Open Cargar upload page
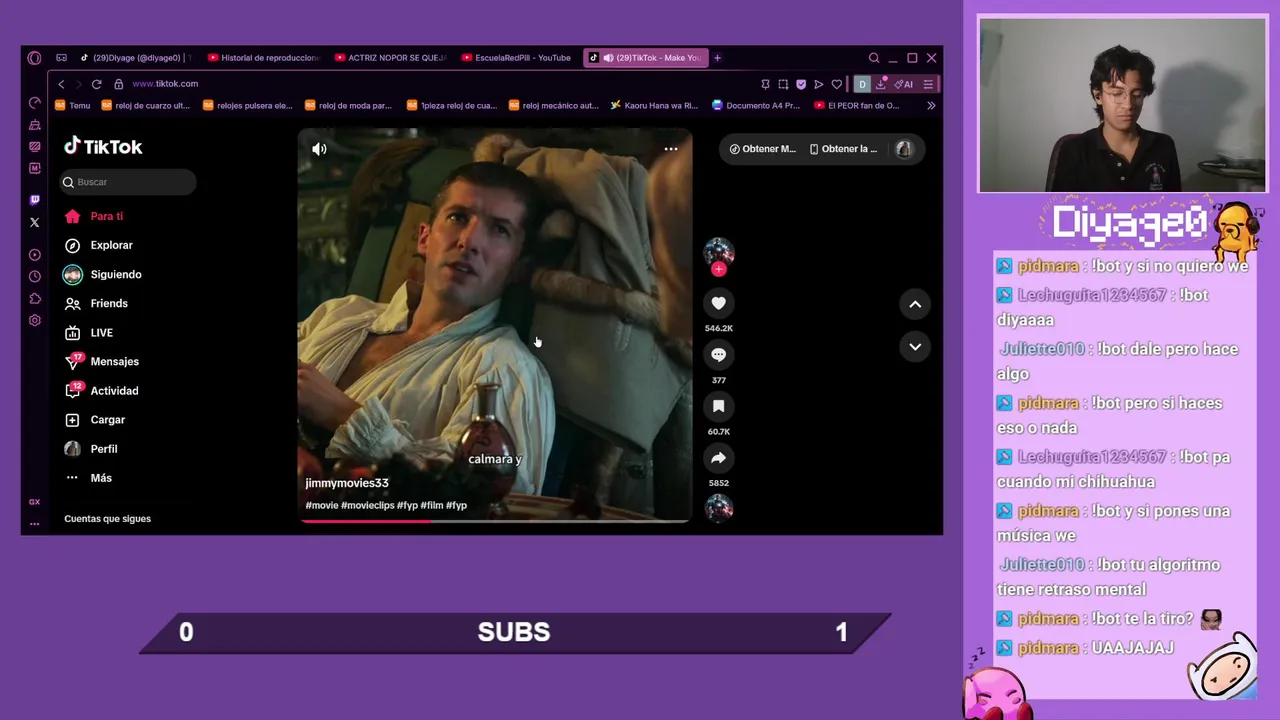Viewport: 1280px width, 720px height. 96,420
